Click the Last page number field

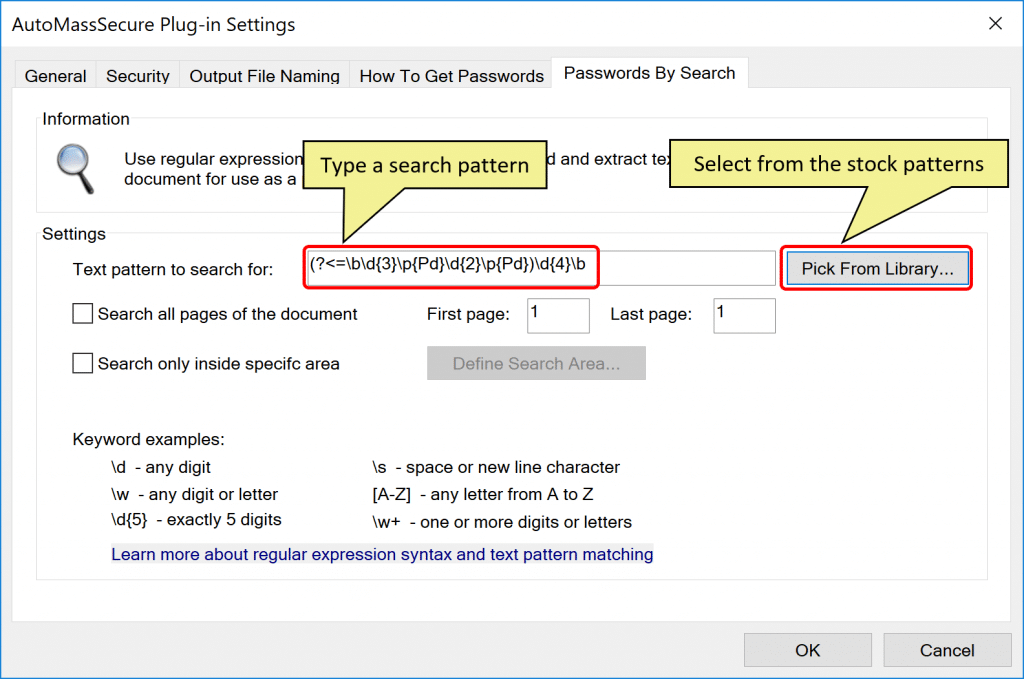pos(744,316)
